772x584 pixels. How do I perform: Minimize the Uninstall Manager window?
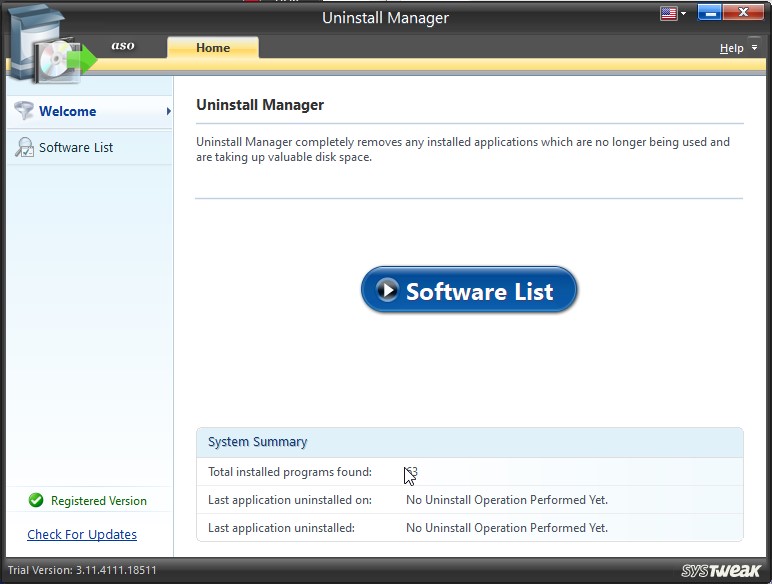[710, 13]
